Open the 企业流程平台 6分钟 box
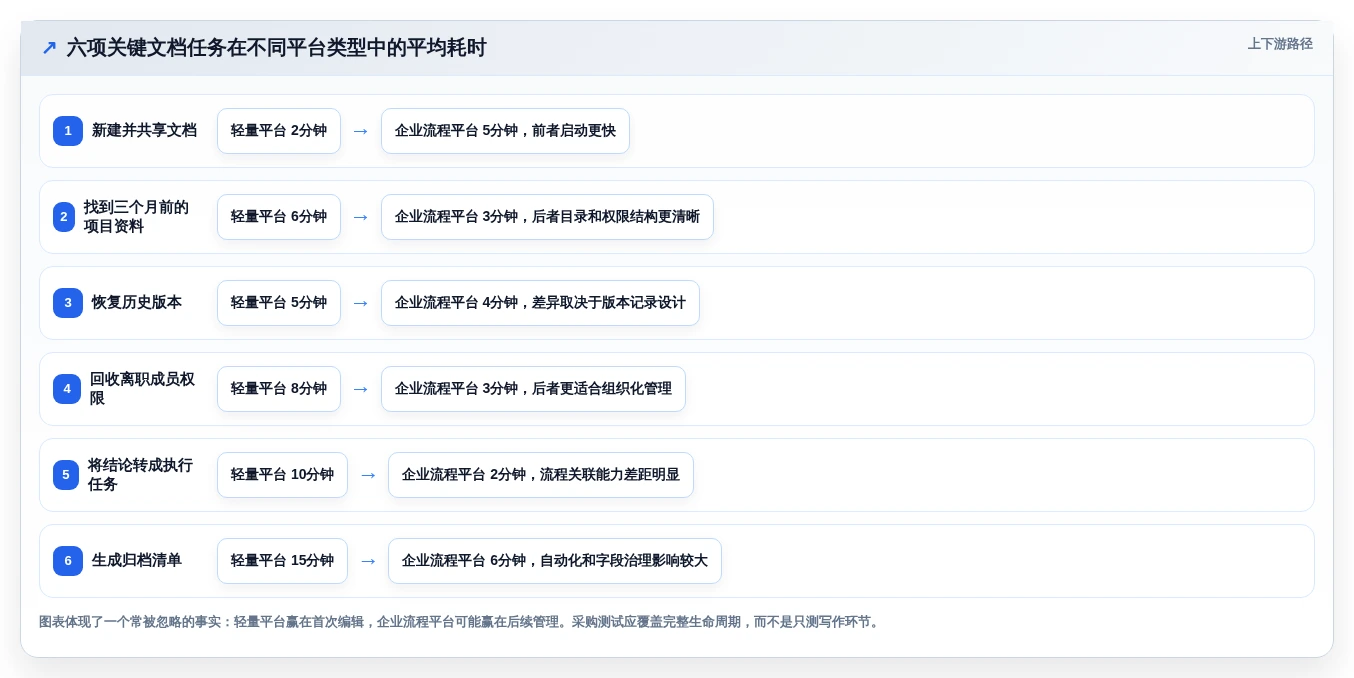 pos(555,561)
